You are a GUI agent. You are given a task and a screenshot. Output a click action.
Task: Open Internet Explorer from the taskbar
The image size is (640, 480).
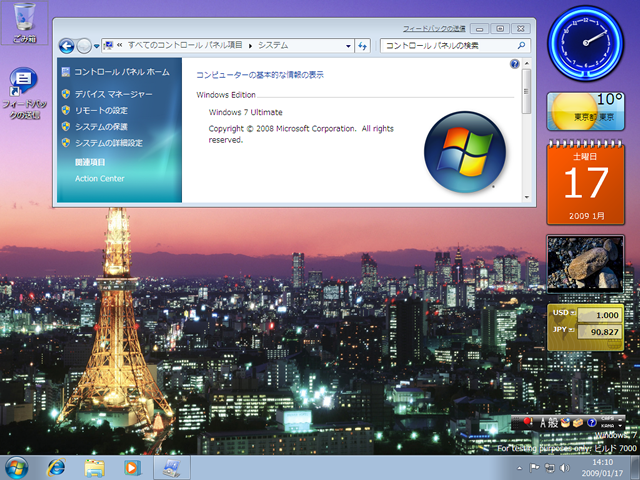(56, 467)
